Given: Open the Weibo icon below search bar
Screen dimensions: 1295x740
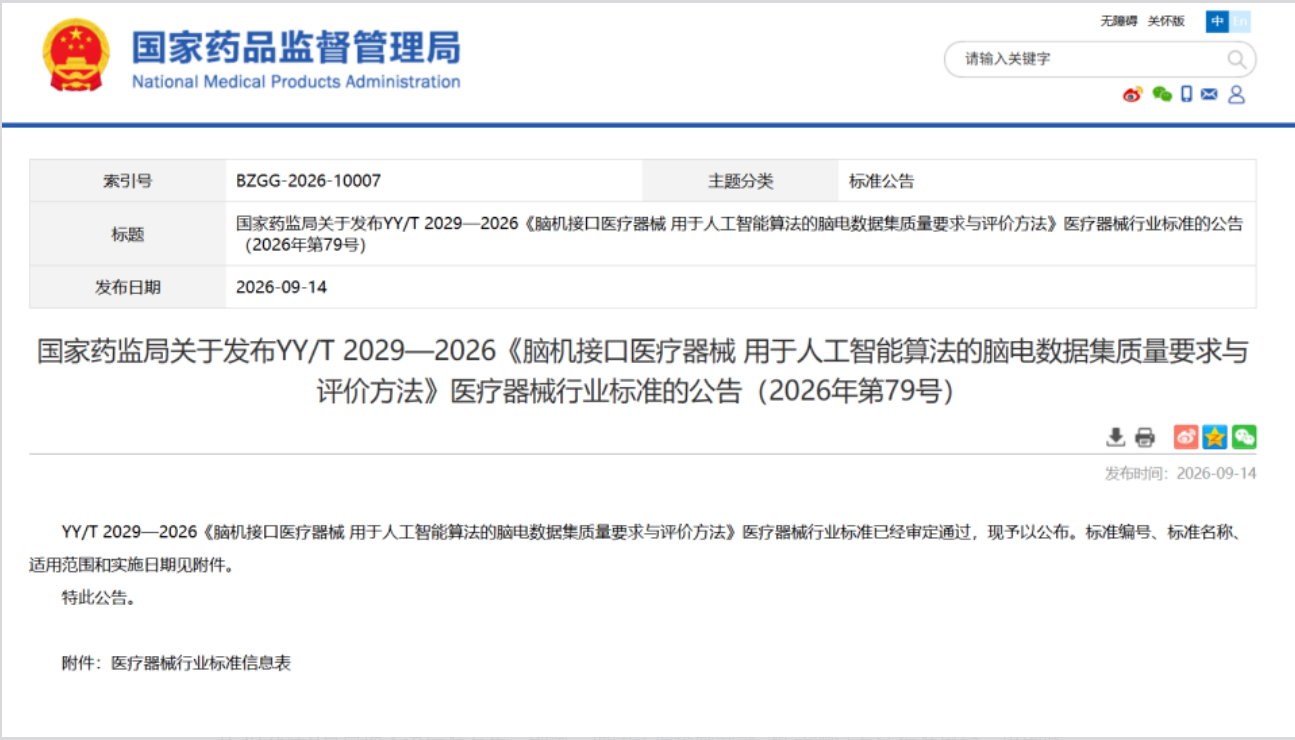Looking at the screenshot, I should click(x=1132, y=94).
